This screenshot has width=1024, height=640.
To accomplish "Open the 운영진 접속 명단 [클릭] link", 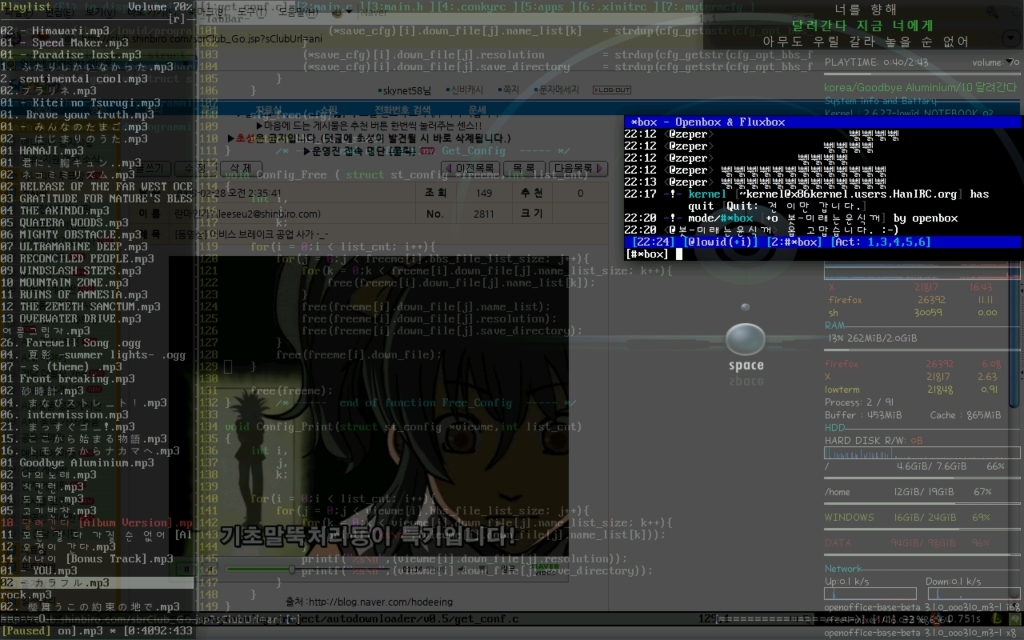I will coord(363,151).
